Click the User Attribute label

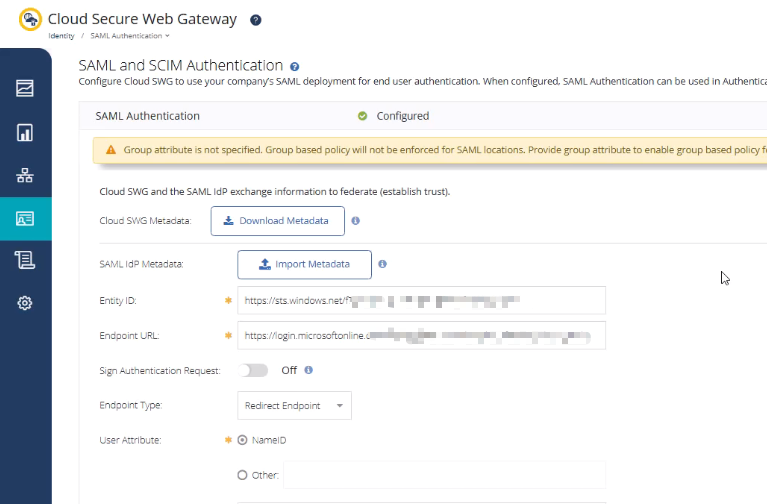pos(130,440)
